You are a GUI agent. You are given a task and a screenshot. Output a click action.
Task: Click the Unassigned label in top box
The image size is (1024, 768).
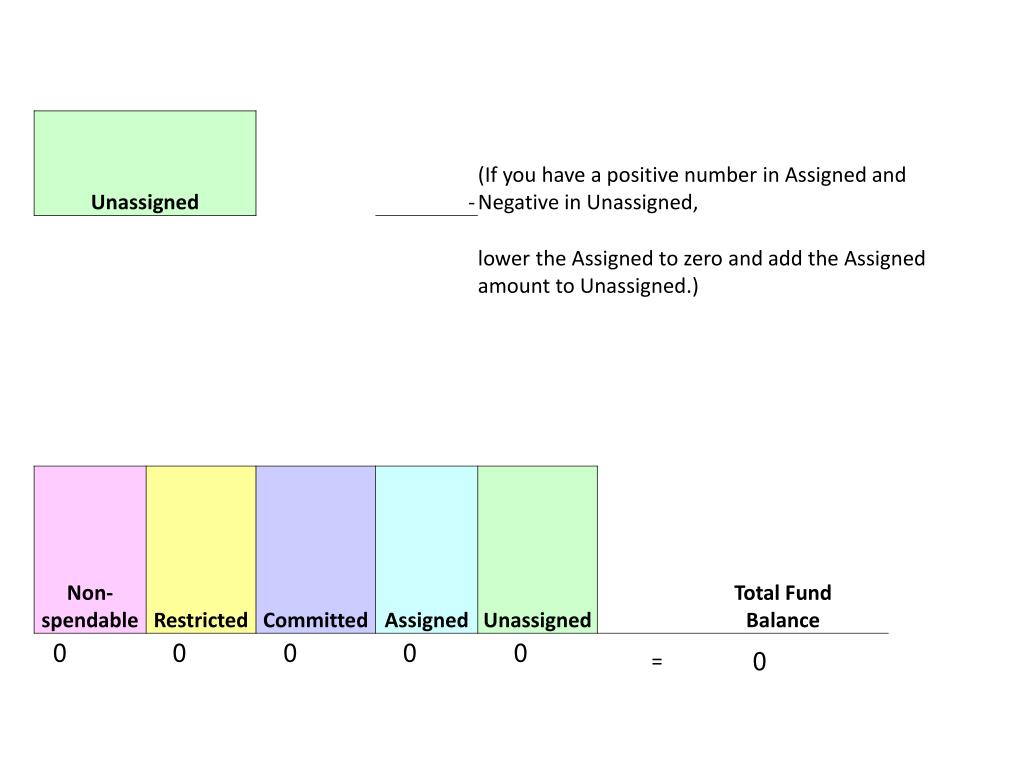pos(145,202)
